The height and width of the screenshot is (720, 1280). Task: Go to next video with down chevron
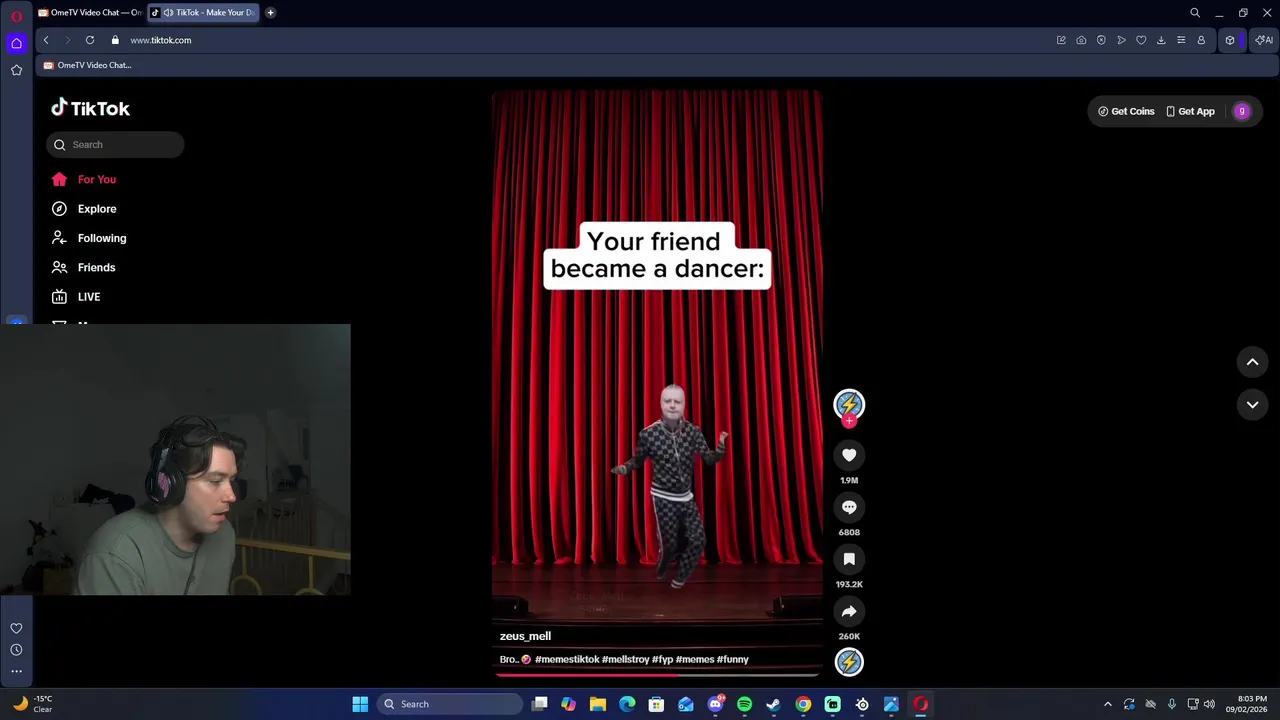[1252, 404]
